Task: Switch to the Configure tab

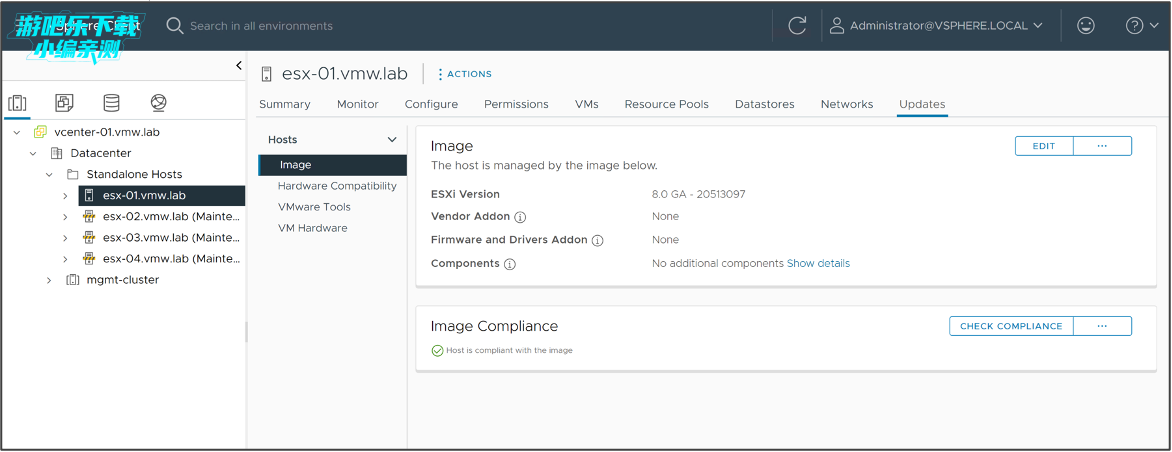Action: (x=431, y=104)
